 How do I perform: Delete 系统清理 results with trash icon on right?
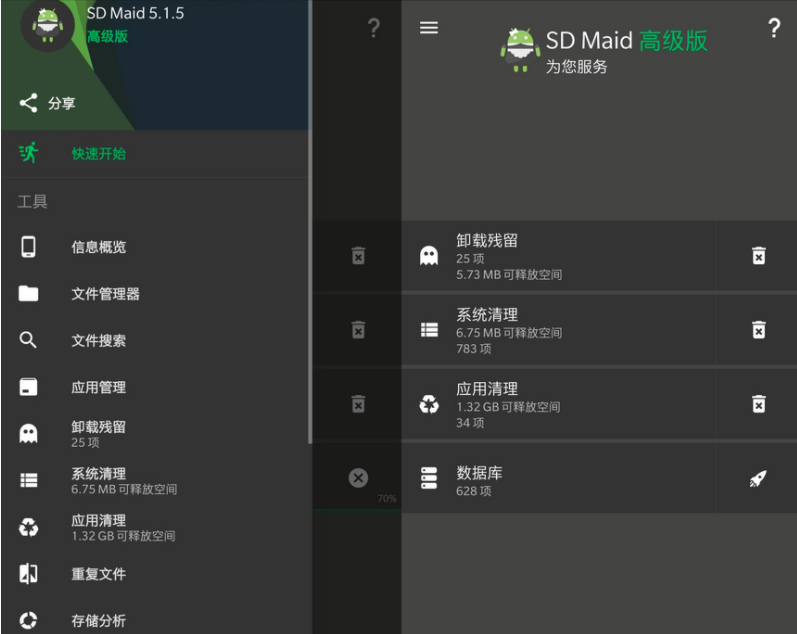click(758, 330)
